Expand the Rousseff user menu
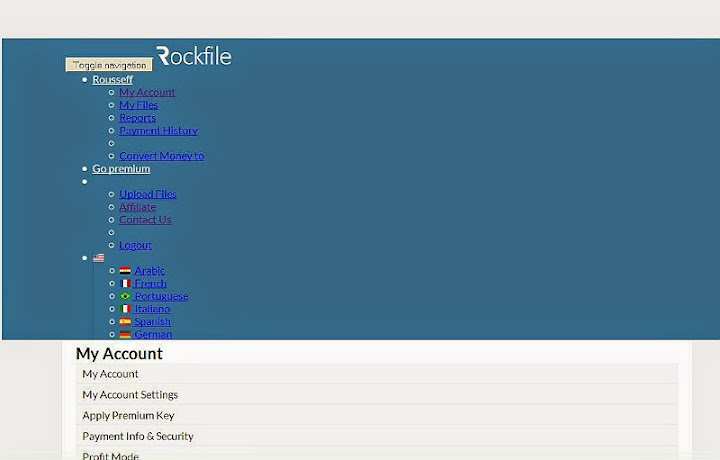The width and height of the screenshot is (720, 460). 112,80
